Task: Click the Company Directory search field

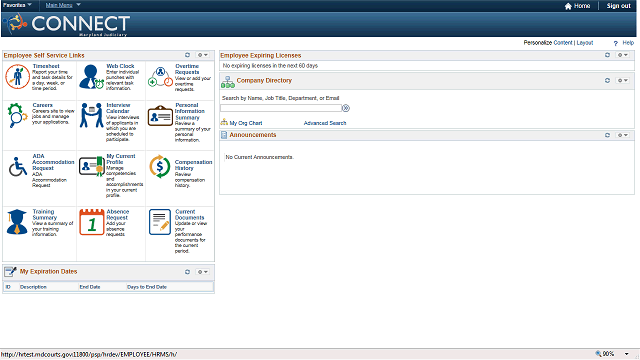Action: [281, 108]
